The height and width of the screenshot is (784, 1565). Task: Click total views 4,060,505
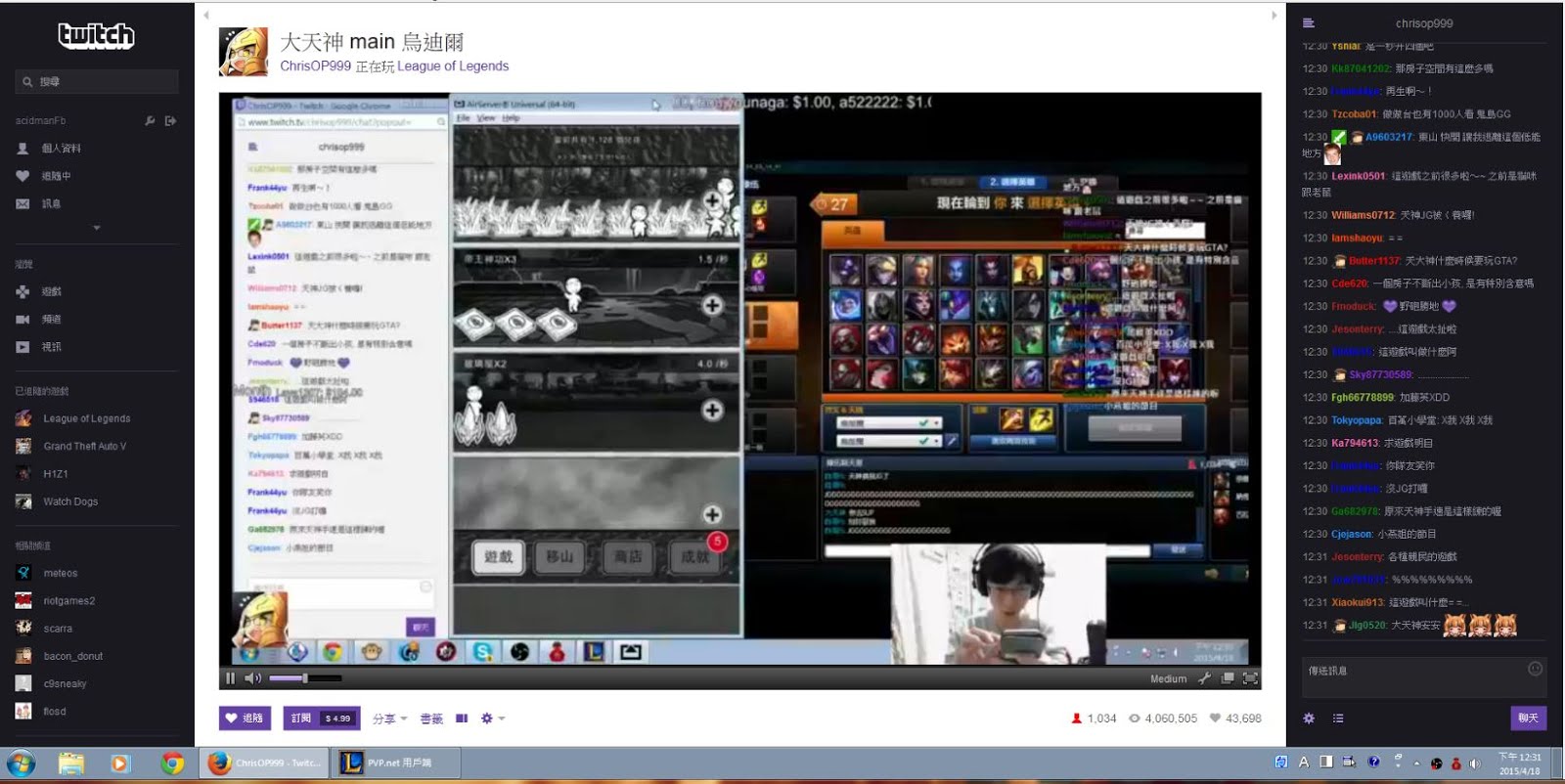[1163, 719]
